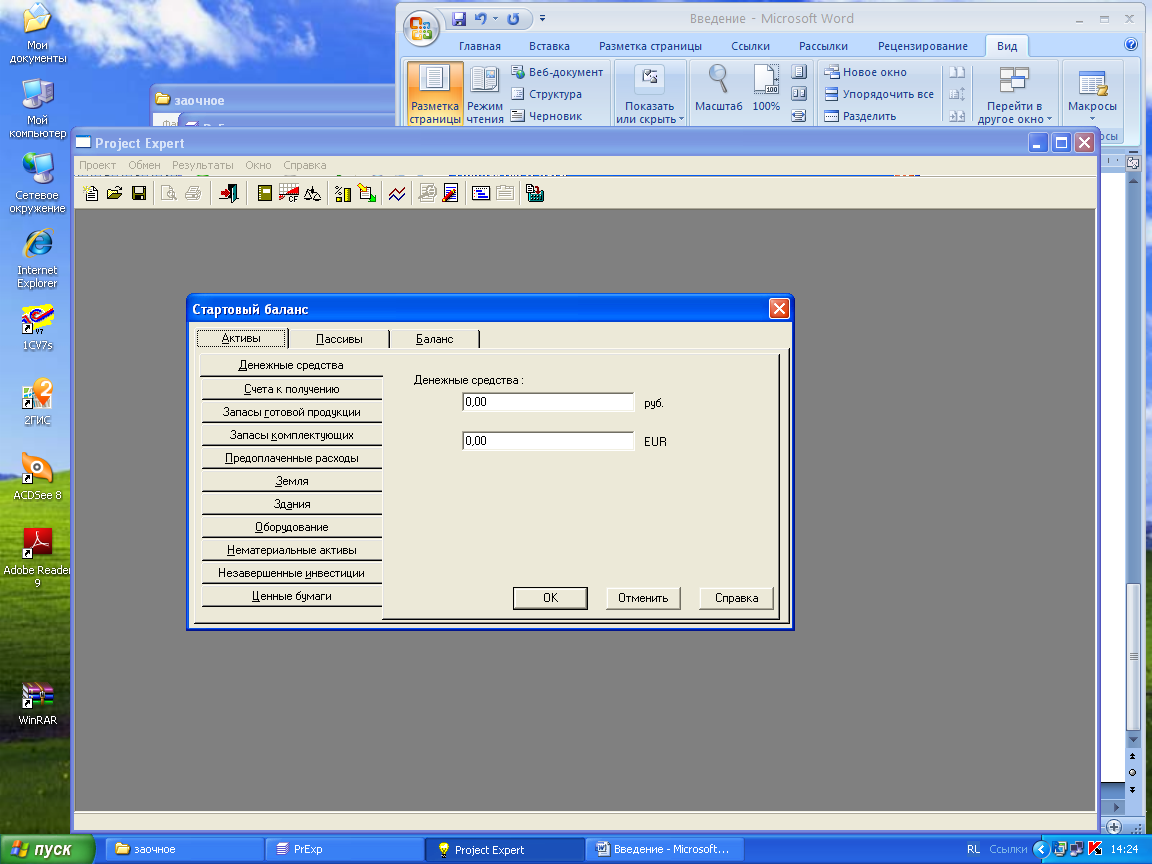Expand undo history dropdown arrow in Word
The height and width of the screenshot is (864, 1152).
(495, 19)
